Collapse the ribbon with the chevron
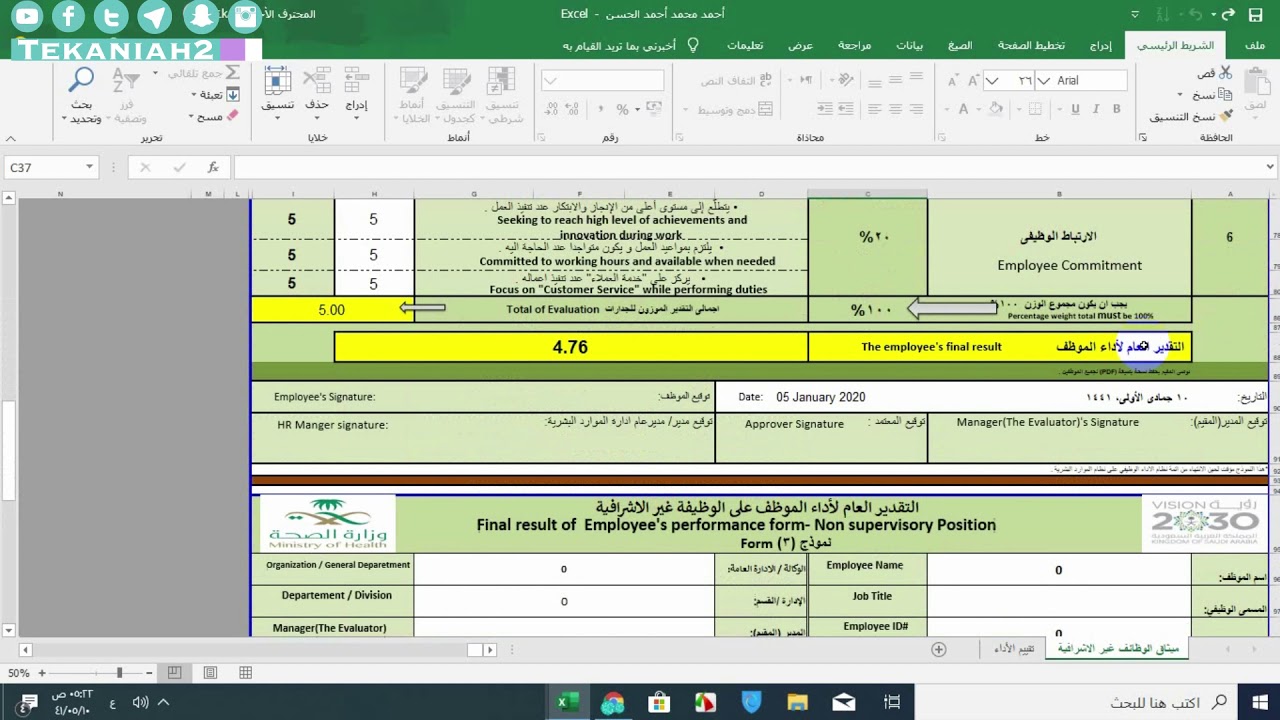This screenshot has height=720, width=1280. coord(11,139)
